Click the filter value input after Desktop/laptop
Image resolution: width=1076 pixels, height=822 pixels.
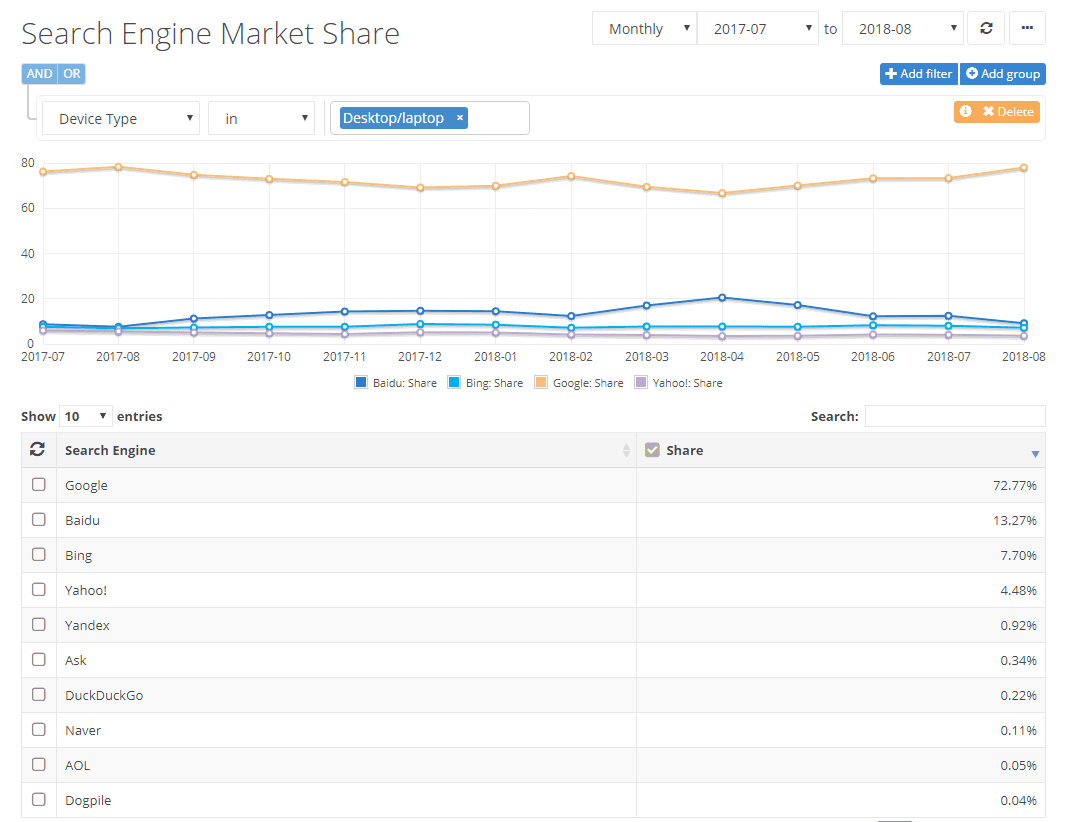tap(498, 118)
